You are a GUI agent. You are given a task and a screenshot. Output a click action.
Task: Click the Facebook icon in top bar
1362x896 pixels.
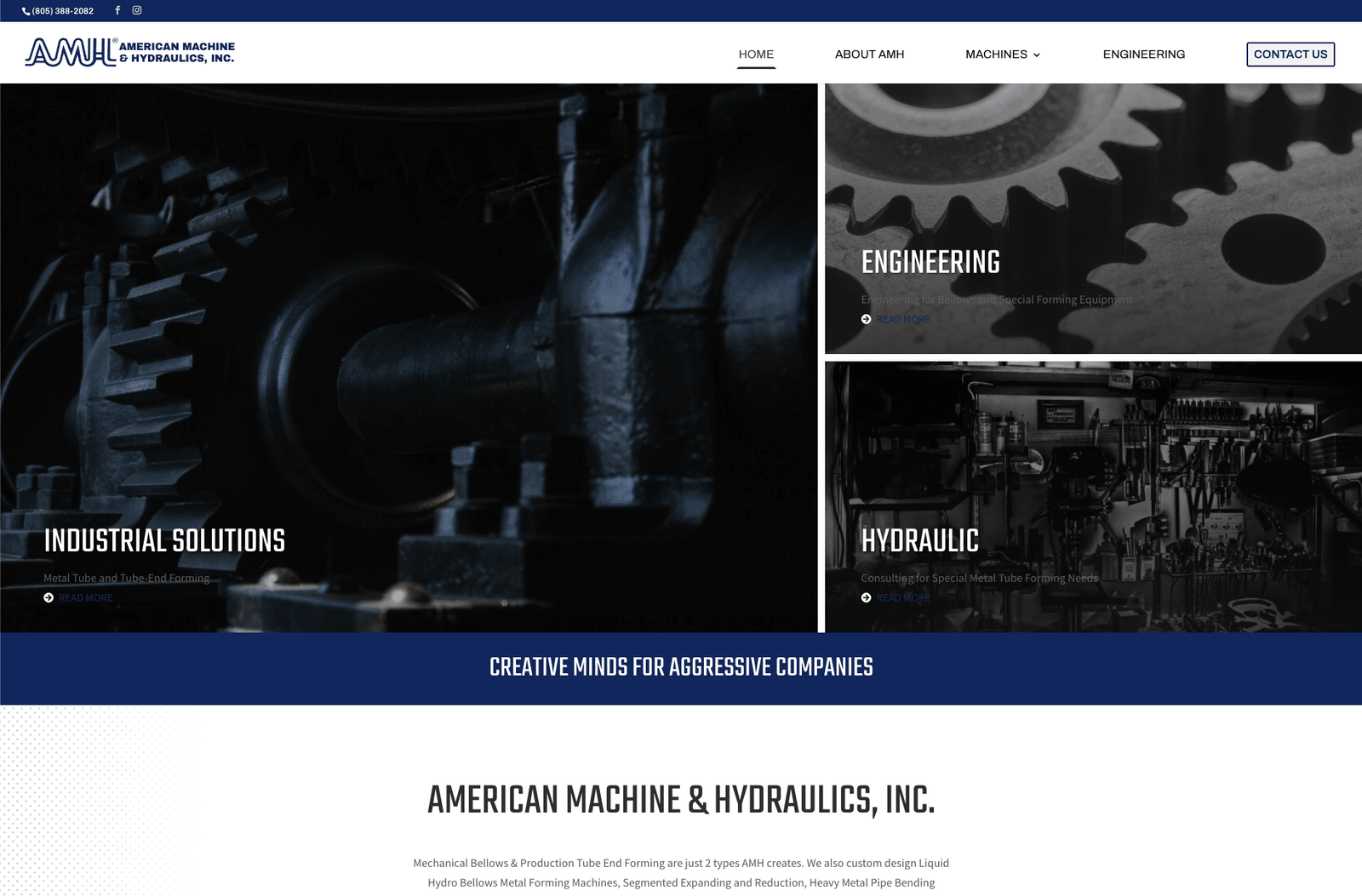point(117,10)
